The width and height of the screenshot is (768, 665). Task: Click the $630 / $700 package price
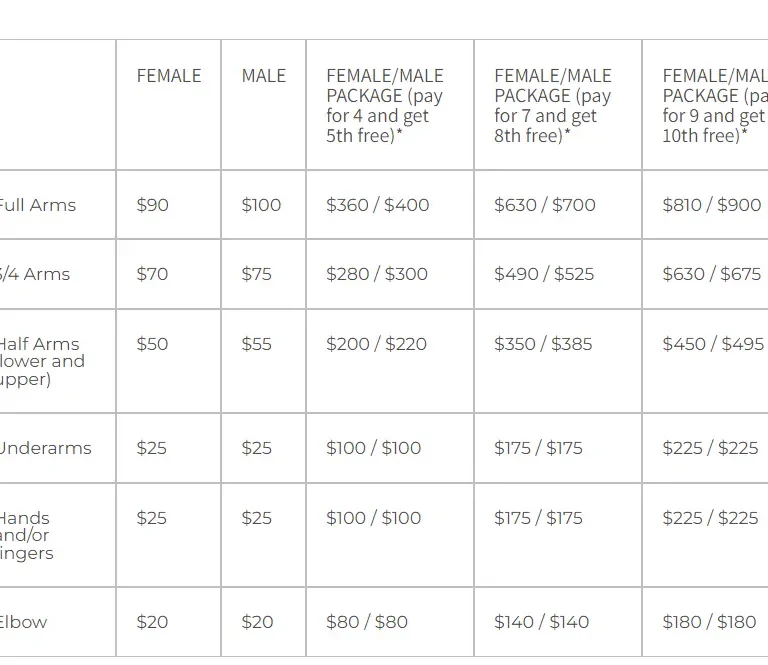click(545, 205)
